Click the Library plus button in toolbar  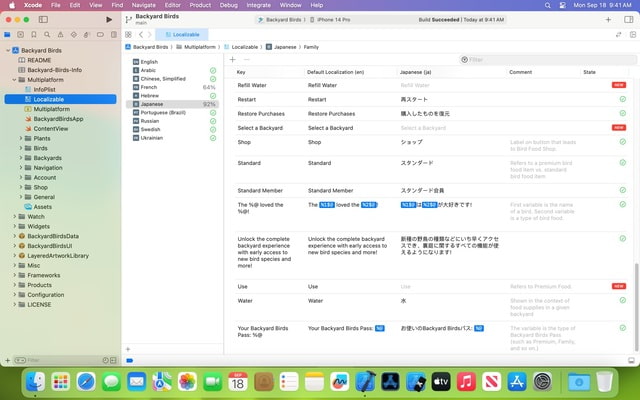click(x=607, y=19)
